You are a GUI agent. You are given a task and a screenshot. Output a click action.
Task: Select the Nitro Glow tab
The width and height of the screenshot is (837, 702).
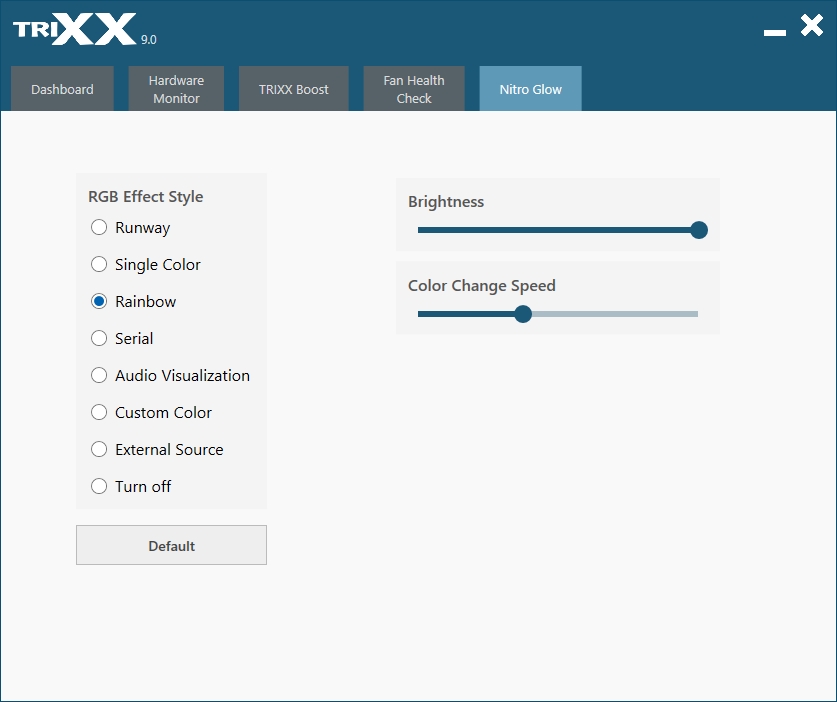coord(531,89)
